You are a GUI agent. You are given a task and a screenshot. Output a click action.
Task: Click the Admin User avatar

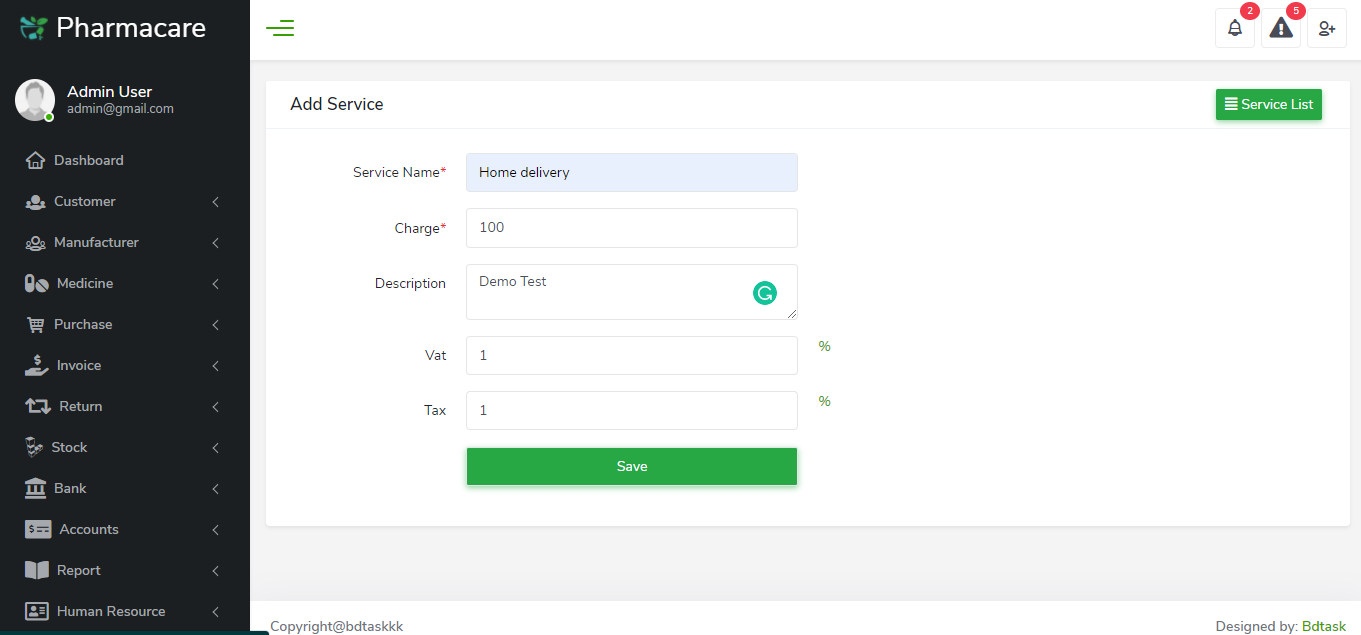pyautogui.click(x=35, y=100)
